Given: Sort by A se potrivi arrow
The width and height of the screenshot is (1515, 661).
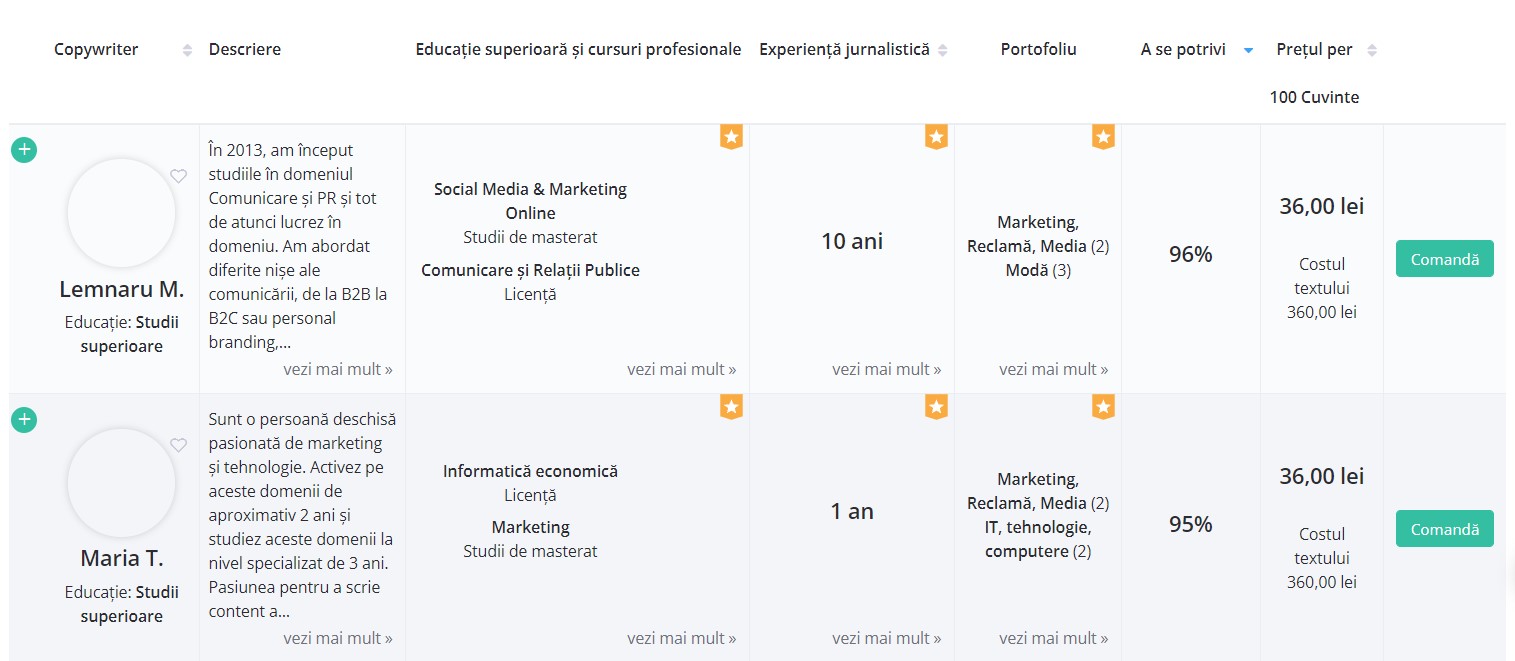Looking at the screenshot, I should point(1248,50).
